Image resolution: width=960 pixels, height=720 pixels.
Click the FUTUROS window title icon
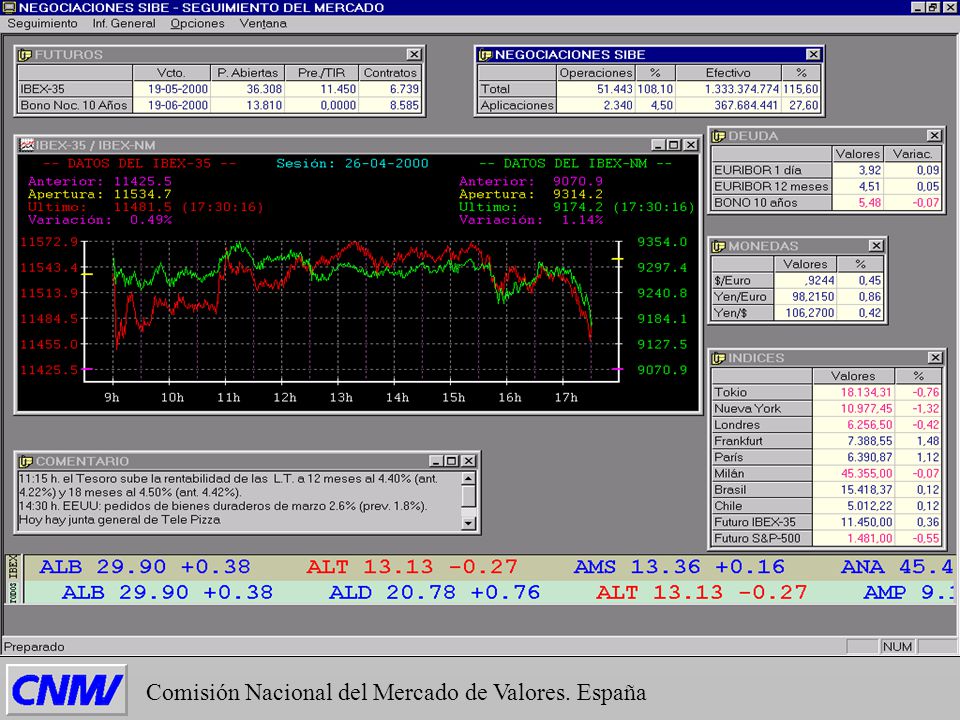(x=25, y=55)
